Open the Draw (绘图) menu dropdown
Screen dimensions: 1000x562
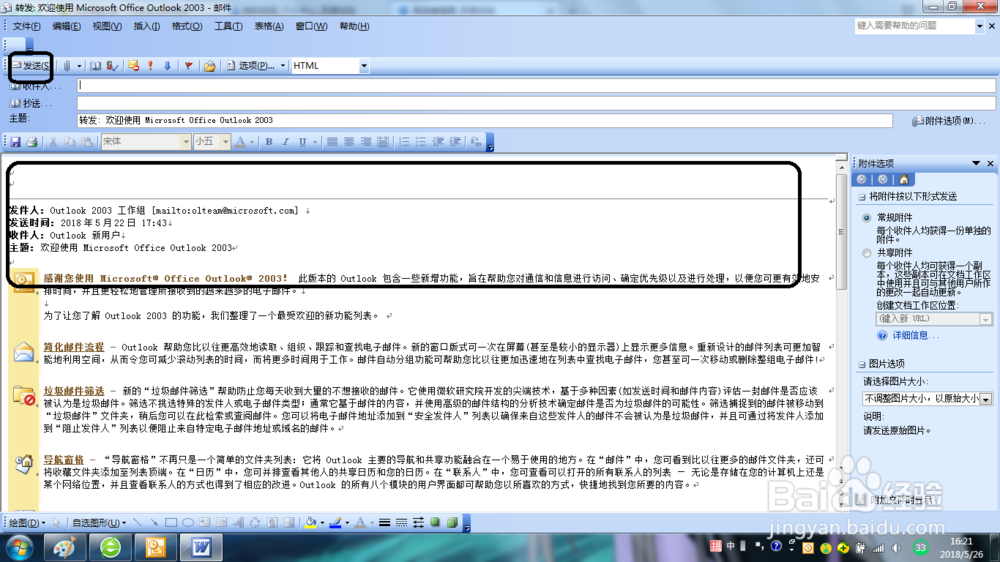click(x=26, y=522)
